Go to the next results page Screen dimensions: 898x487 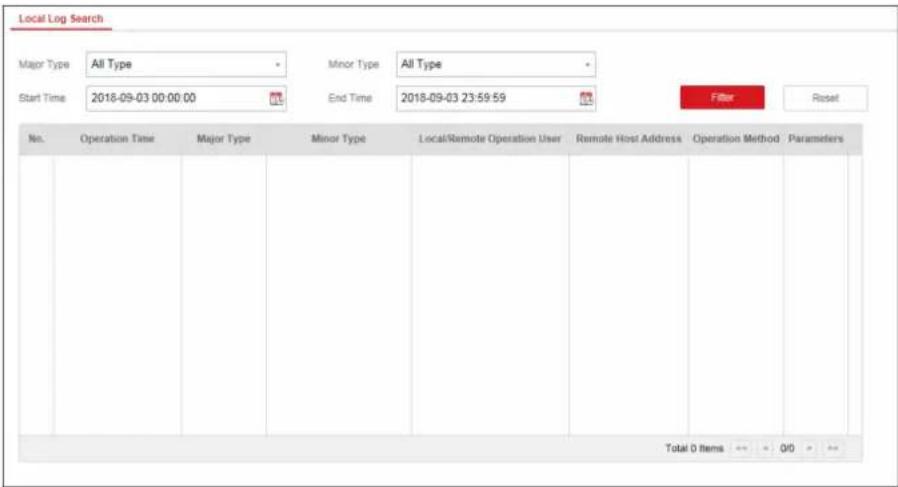[809, 448]
